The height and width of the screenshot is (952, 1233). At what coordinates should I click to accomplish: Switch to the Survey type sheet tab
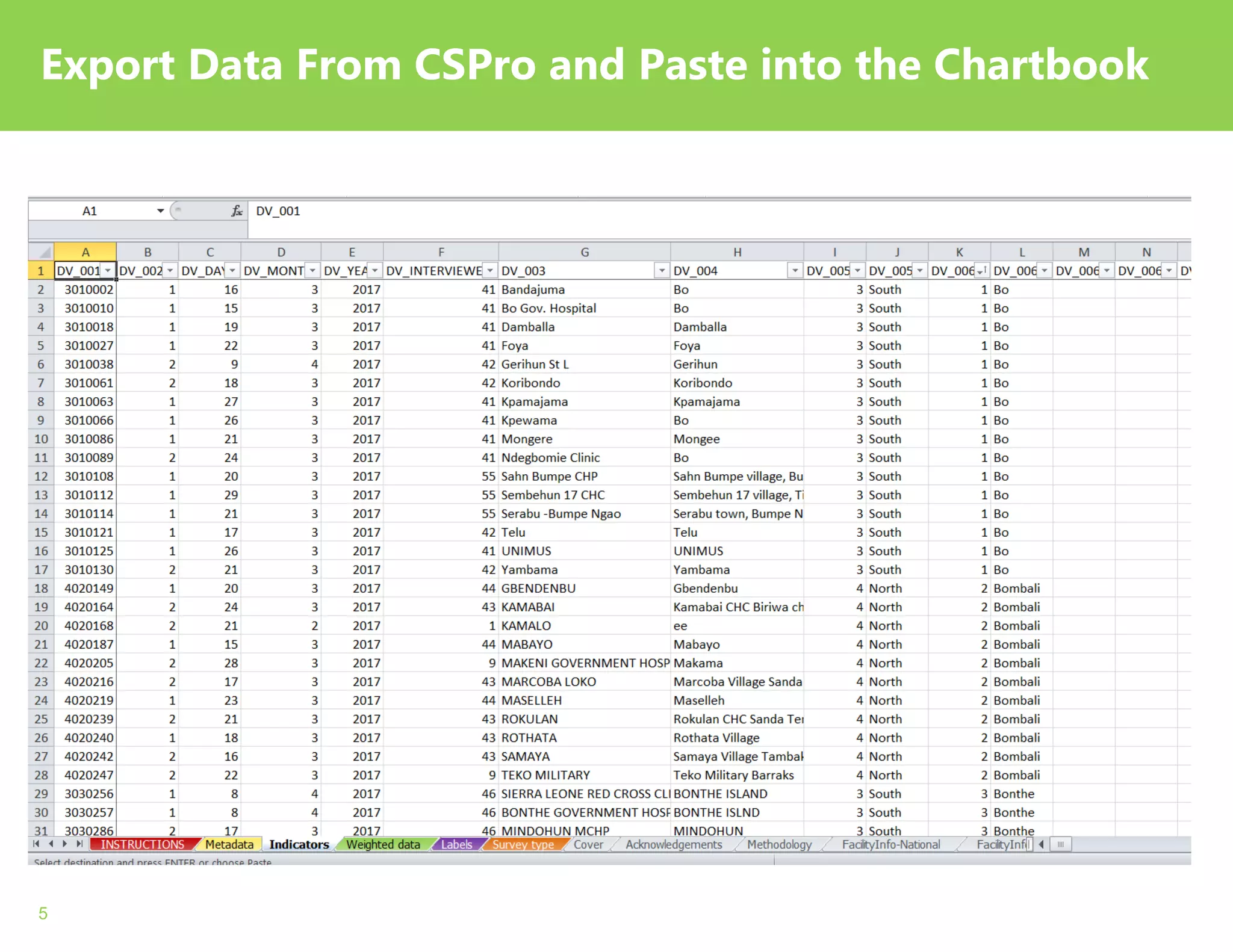pos(523,844)
